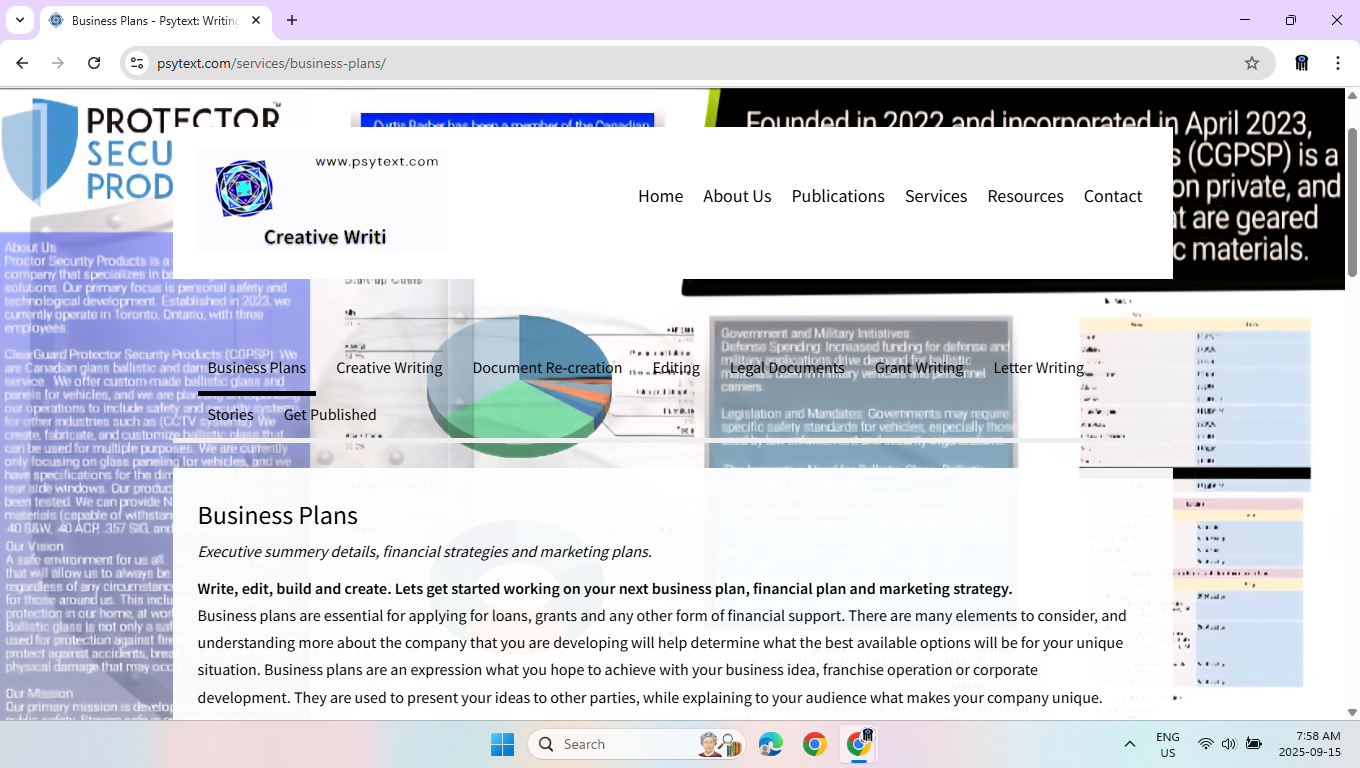Open the battery status icon
The width and height of the screenshot is (1360, 768).
point(1254,744)
